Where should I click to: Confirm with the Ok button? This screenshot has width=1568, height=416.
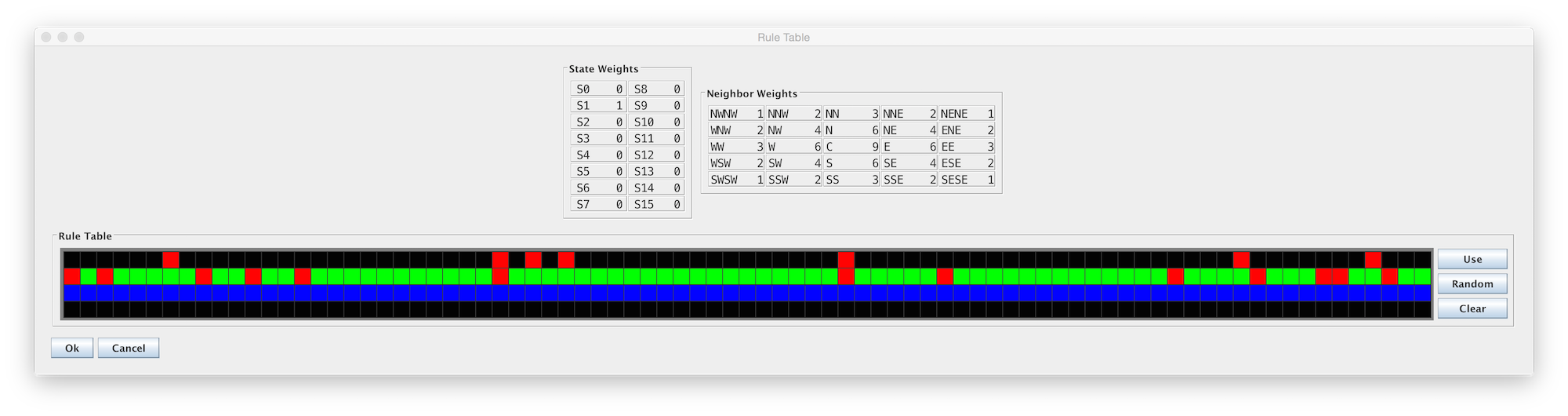coord(72,348)
